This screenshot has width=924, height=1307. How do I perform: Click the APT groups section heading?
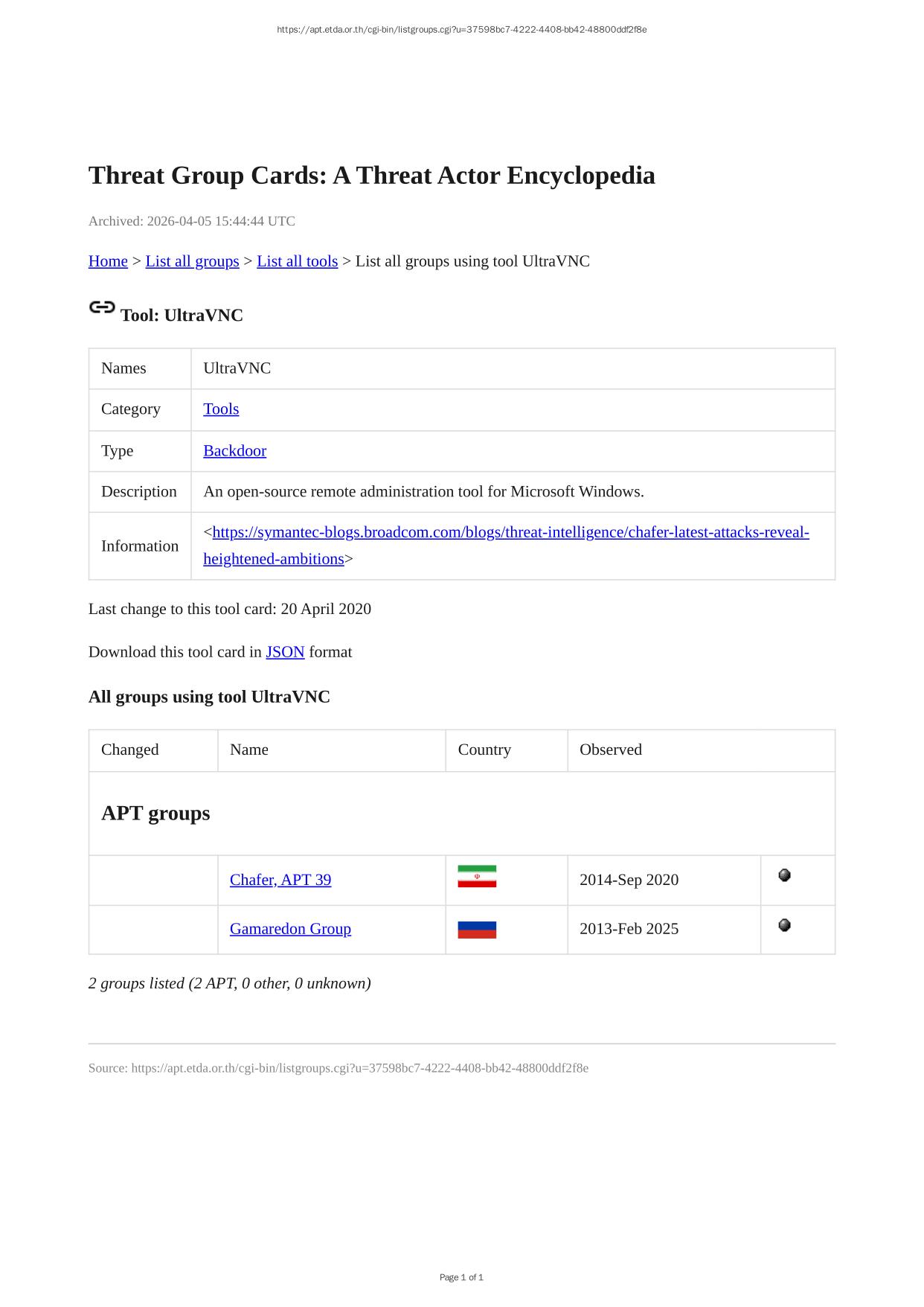click(x=155, y=813)
